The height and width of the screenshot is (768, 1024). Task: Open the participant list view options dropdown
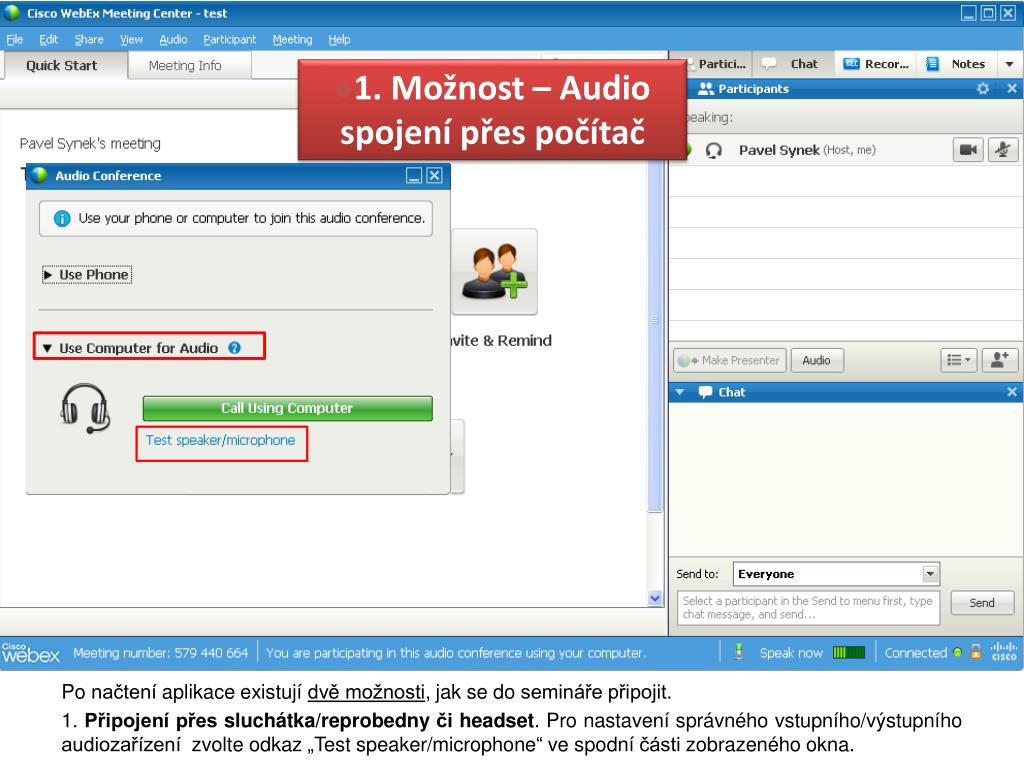(x=959, y=360)
